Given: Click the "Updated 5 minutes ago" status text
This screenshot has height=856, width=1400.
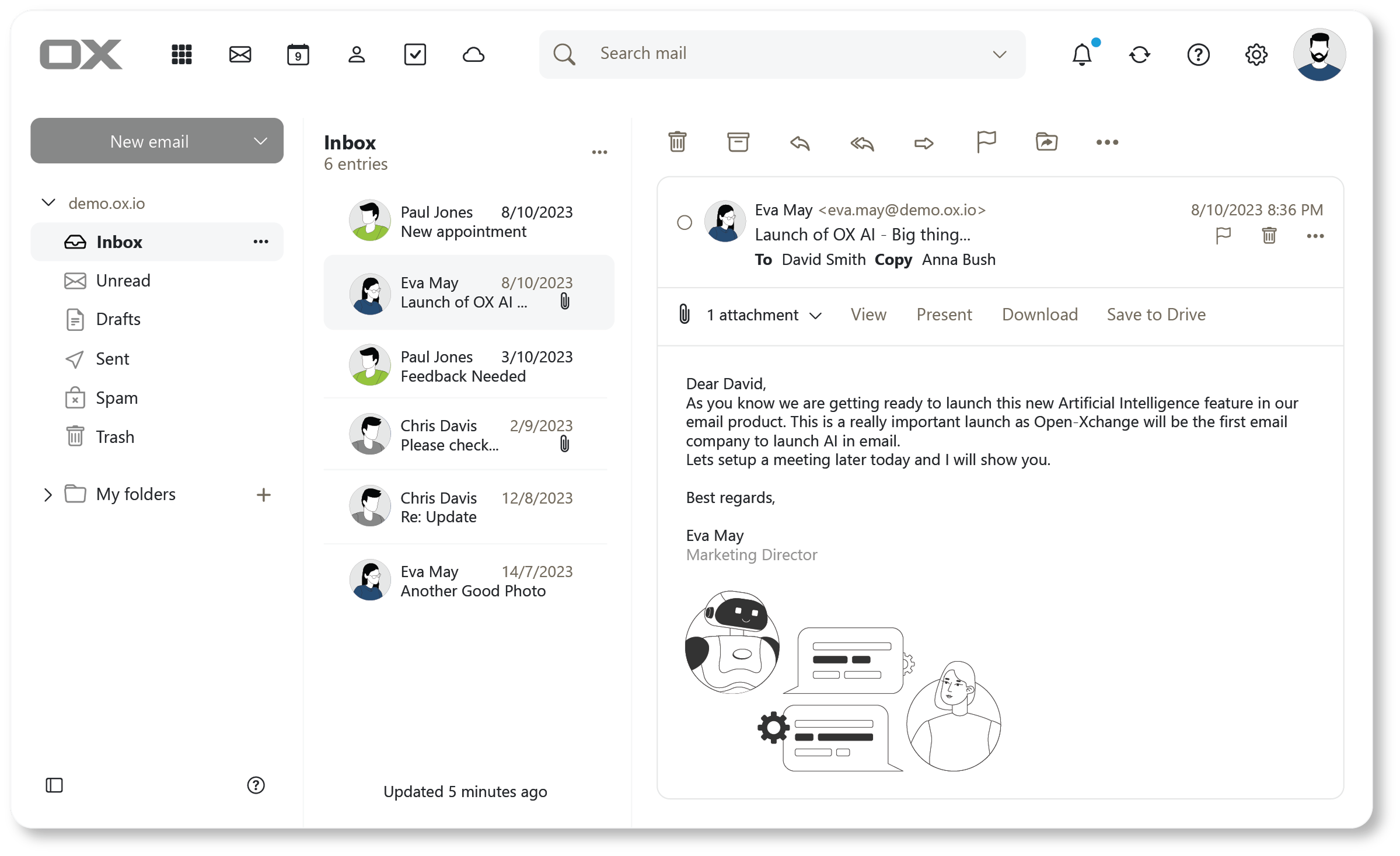Looking at the screenshot, I should tap(465, 792).
